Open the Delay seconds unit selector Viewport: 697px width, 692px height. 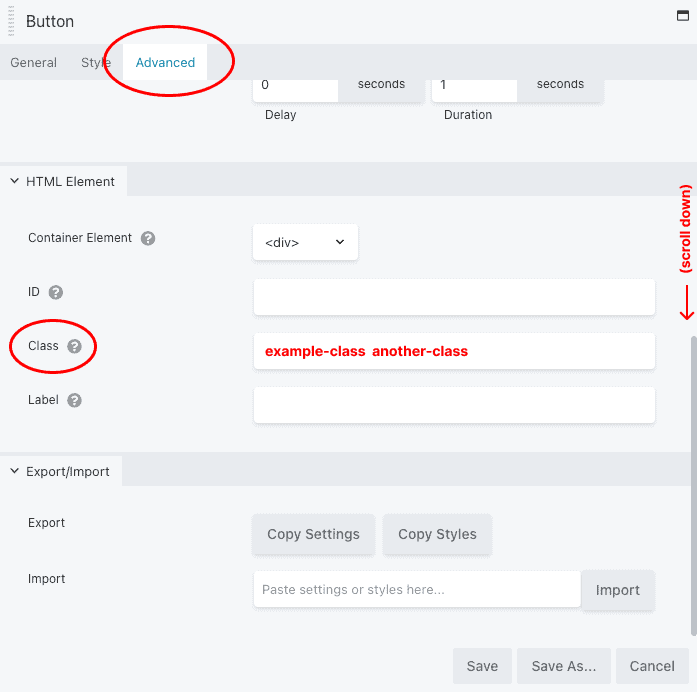[380, 84]
